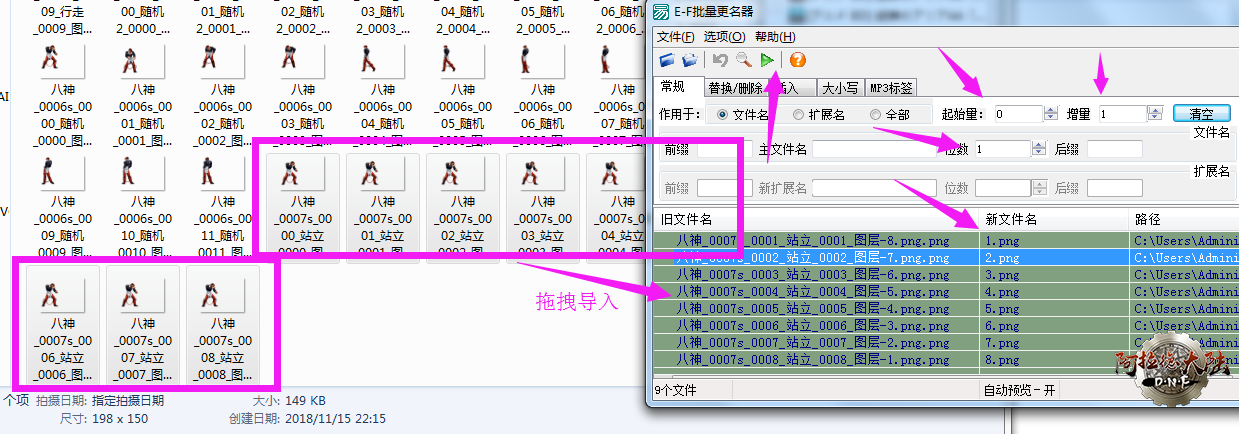Click the 起始量 spinner arrows
This screenshot has width=1239, height=434.
click(1050, 114)
